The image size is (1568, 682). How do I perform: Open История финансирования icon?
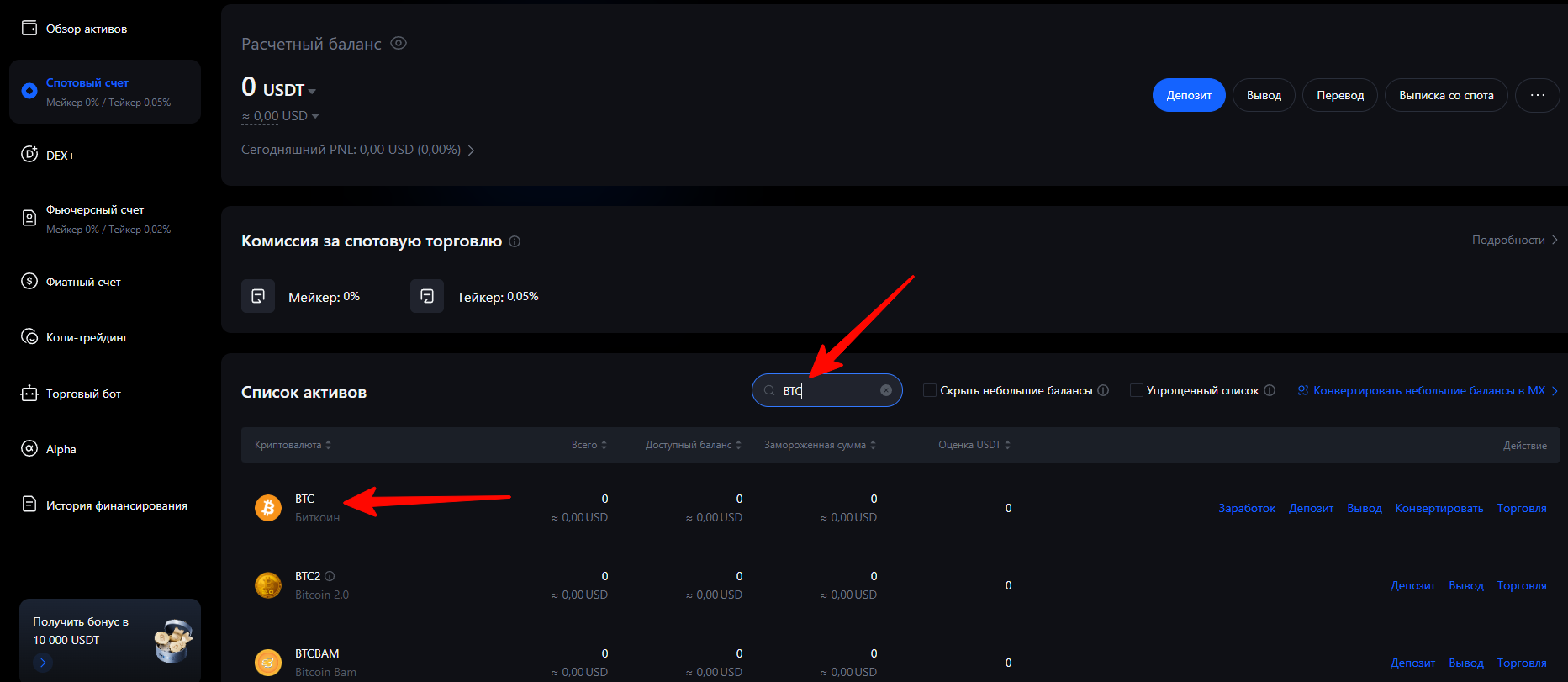tap(29, 505)
